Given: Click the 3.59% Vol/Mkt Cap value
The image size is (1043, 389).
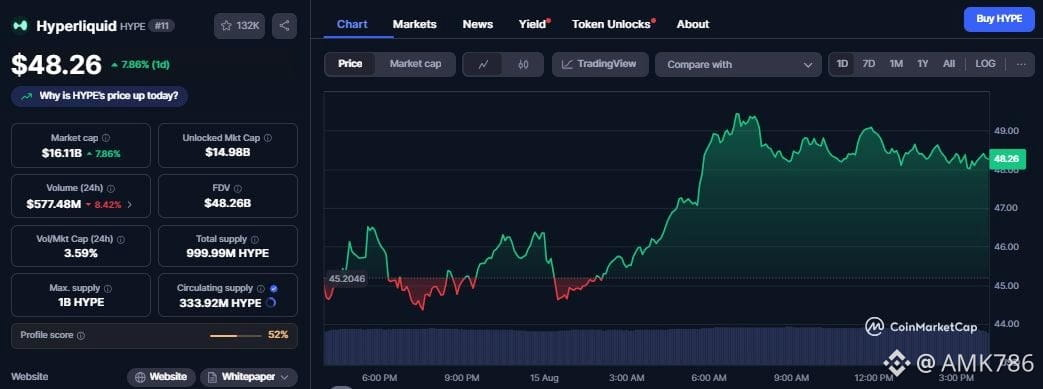Looking at the screenshot, I should coord(81,253).
